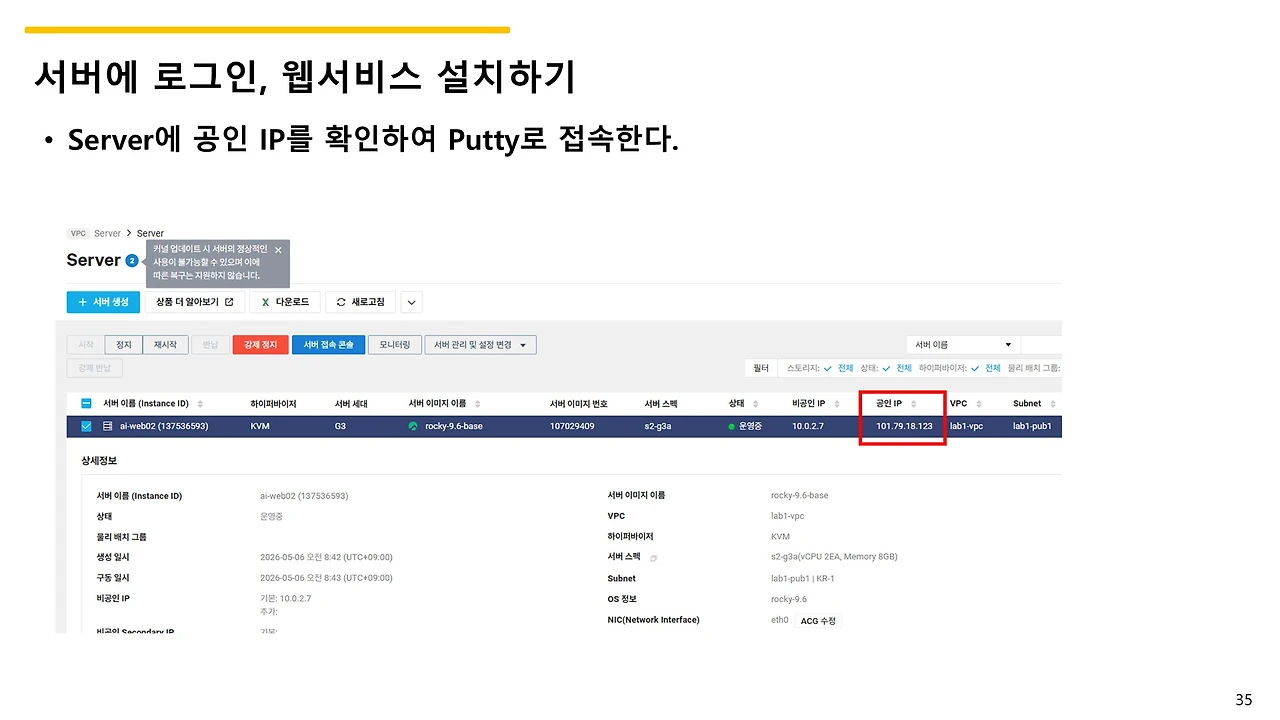Click eth0 in the NIC details
Viewport: 1280px width, 720px height.
(779, 620)
